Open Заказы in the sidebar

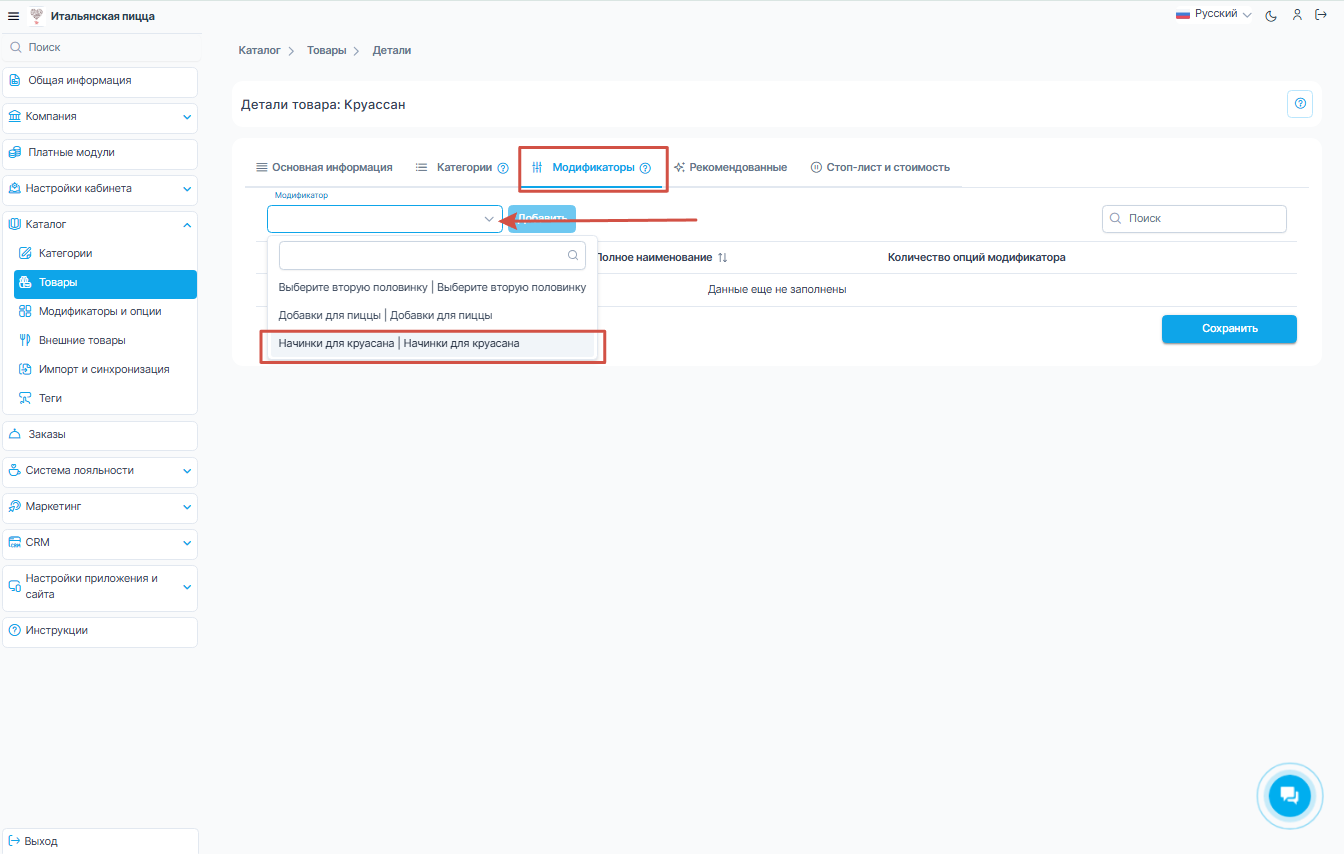tap(100, 435)
